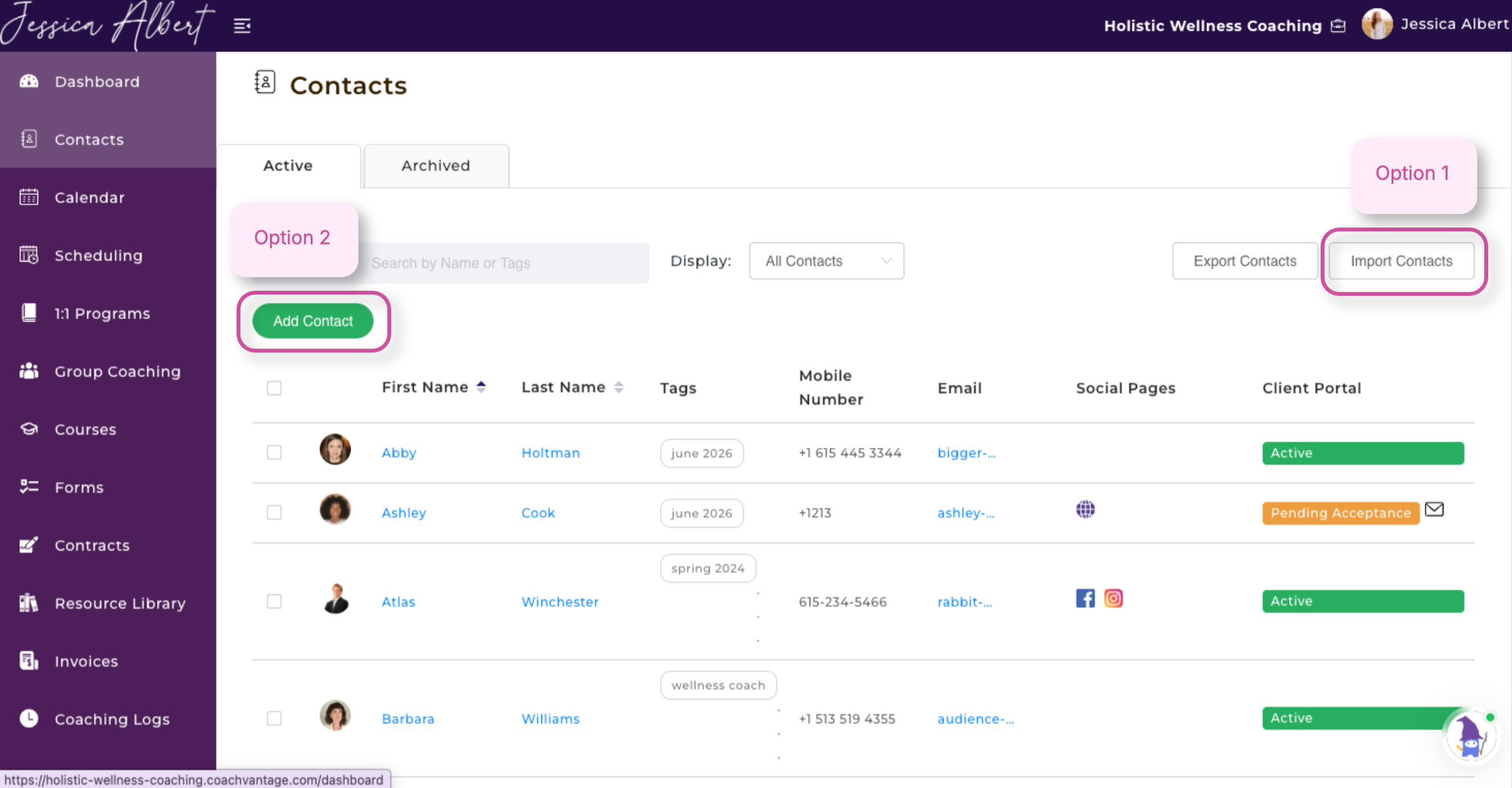This screenshot has width=1512, height=788.
Task: Click website globe icon for Ashley Cook
Action: tap(1085, 510)
